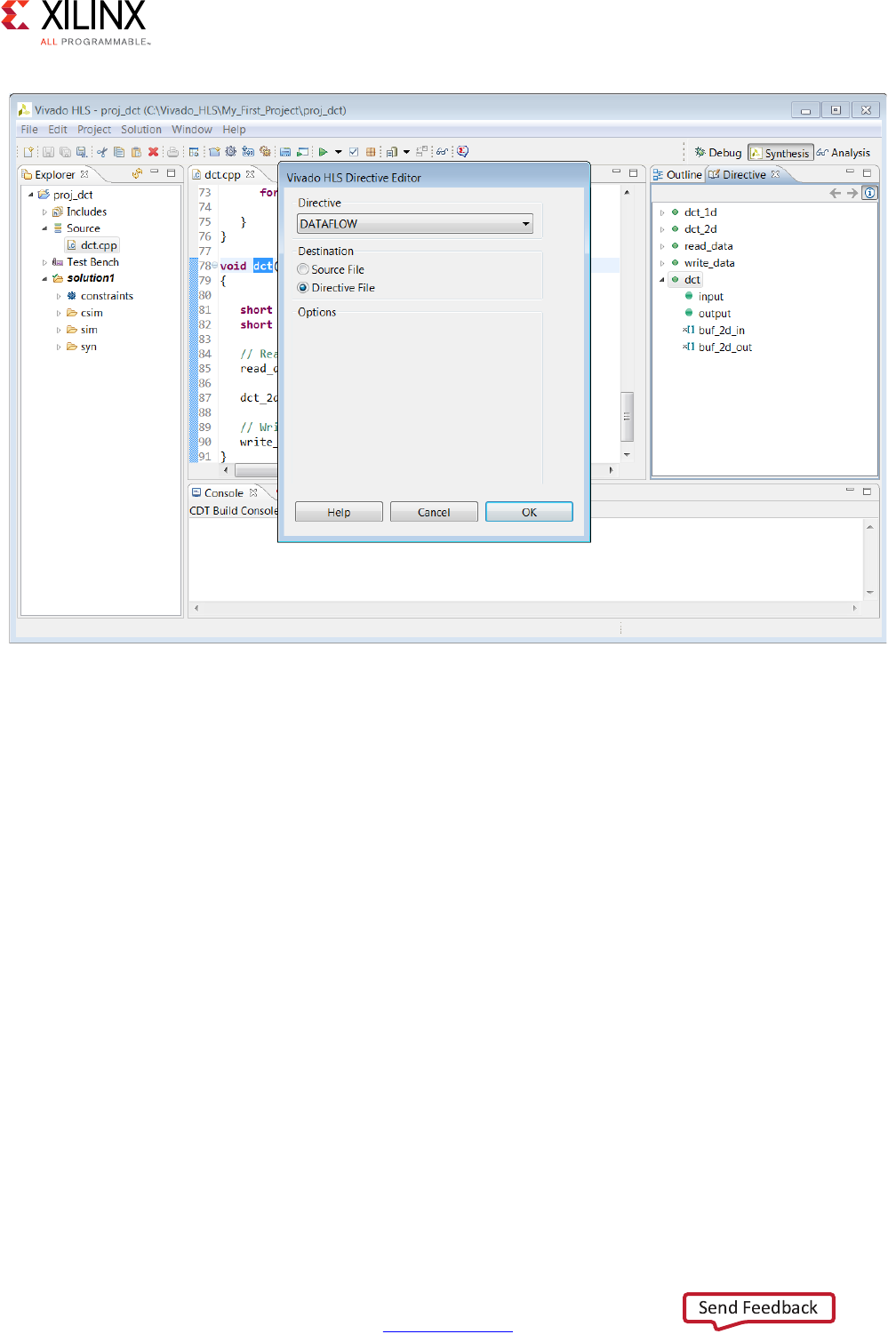Open the Directive DATAFLOW dropdown

tap(415, 224)
